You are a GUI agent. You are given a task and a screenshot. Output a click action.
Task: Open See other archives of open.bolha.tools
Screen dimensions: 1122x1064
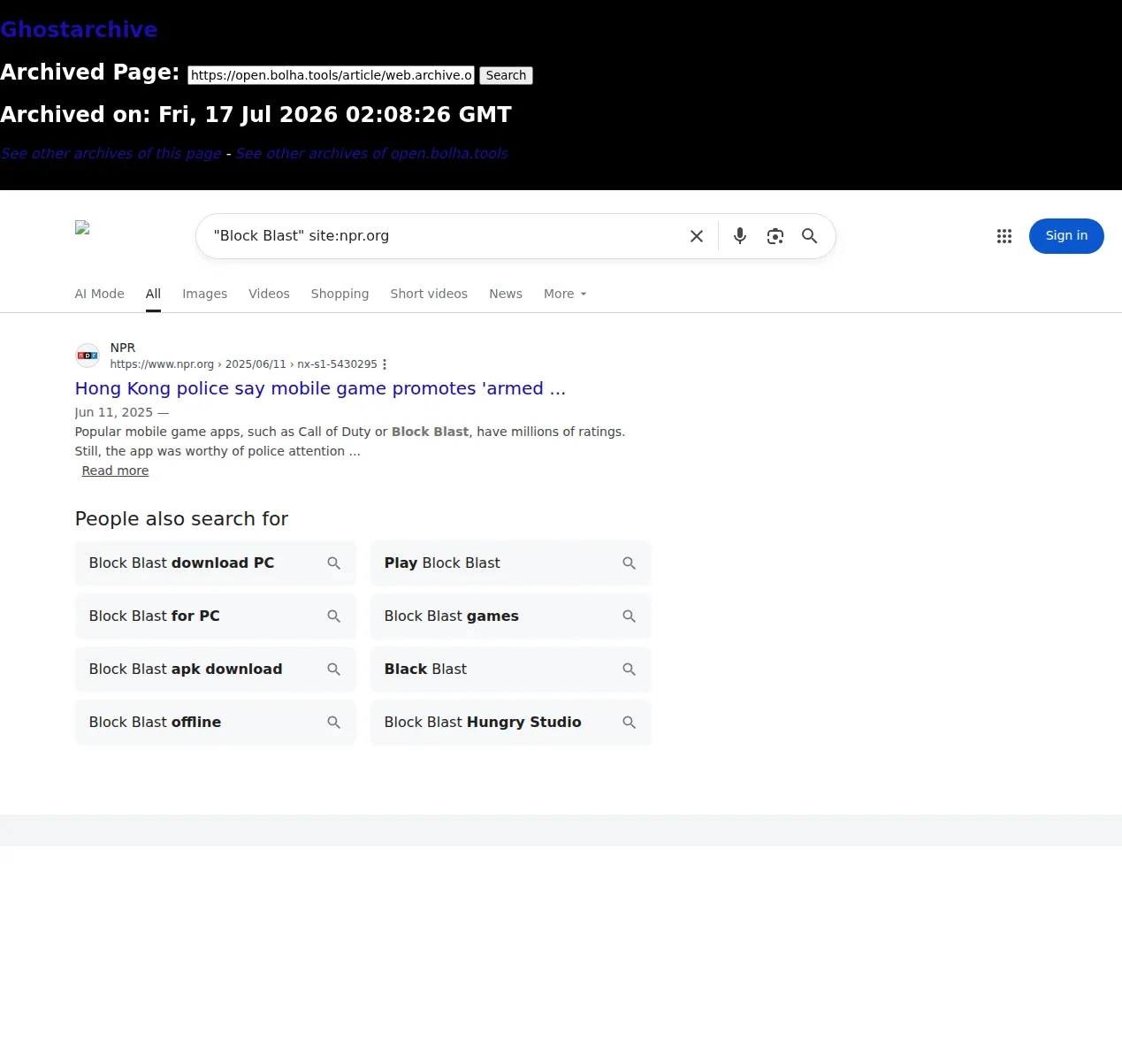[371, 153]
